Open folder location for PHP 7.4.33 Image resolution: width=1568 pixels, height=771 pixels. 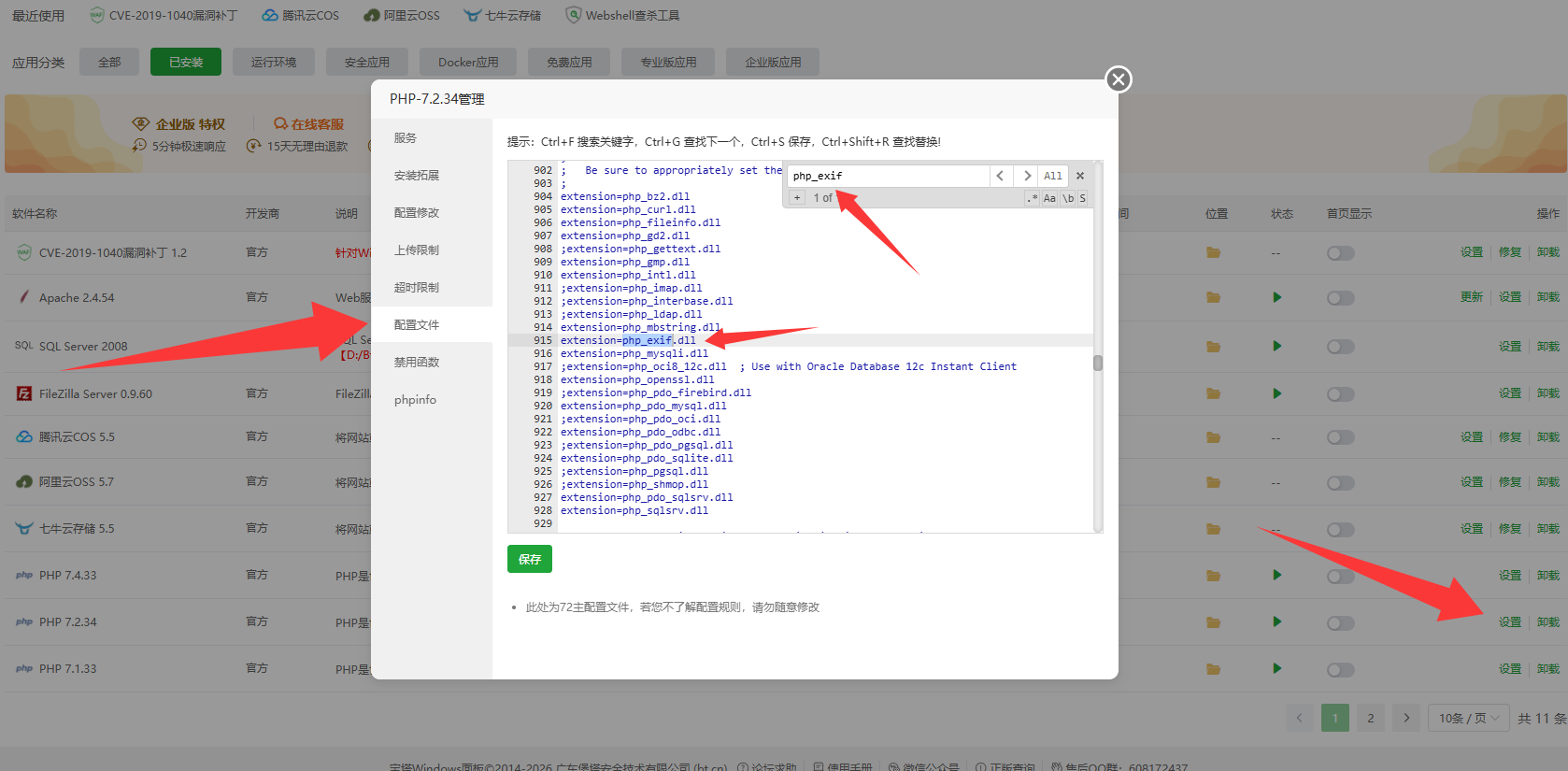(x=1213, y=576)
